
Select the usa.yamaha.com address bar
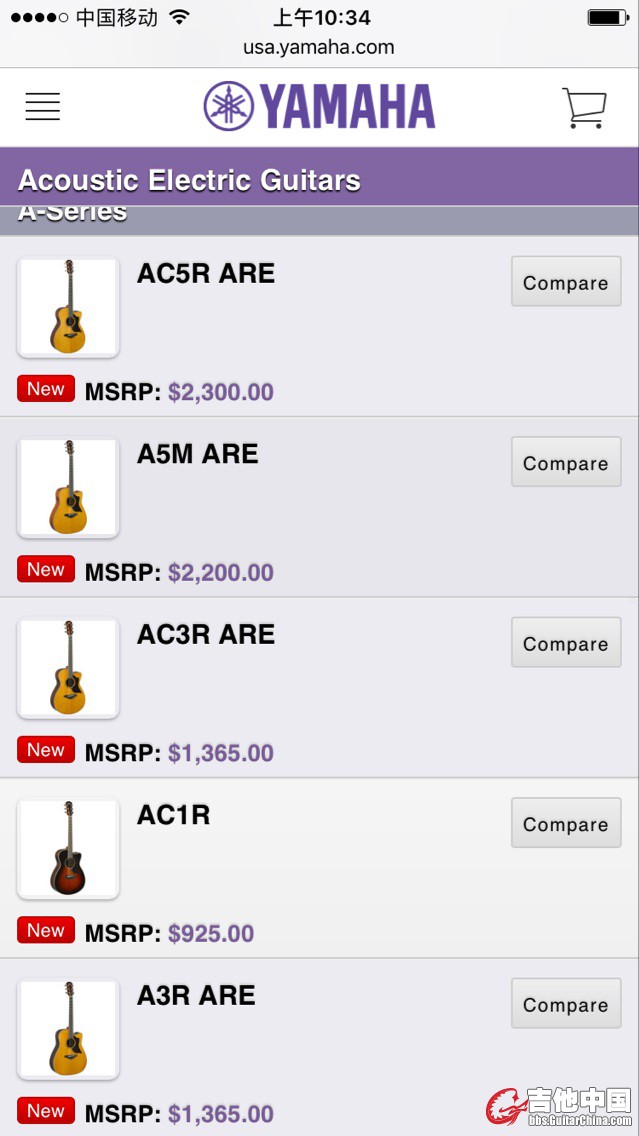[319, 48]
